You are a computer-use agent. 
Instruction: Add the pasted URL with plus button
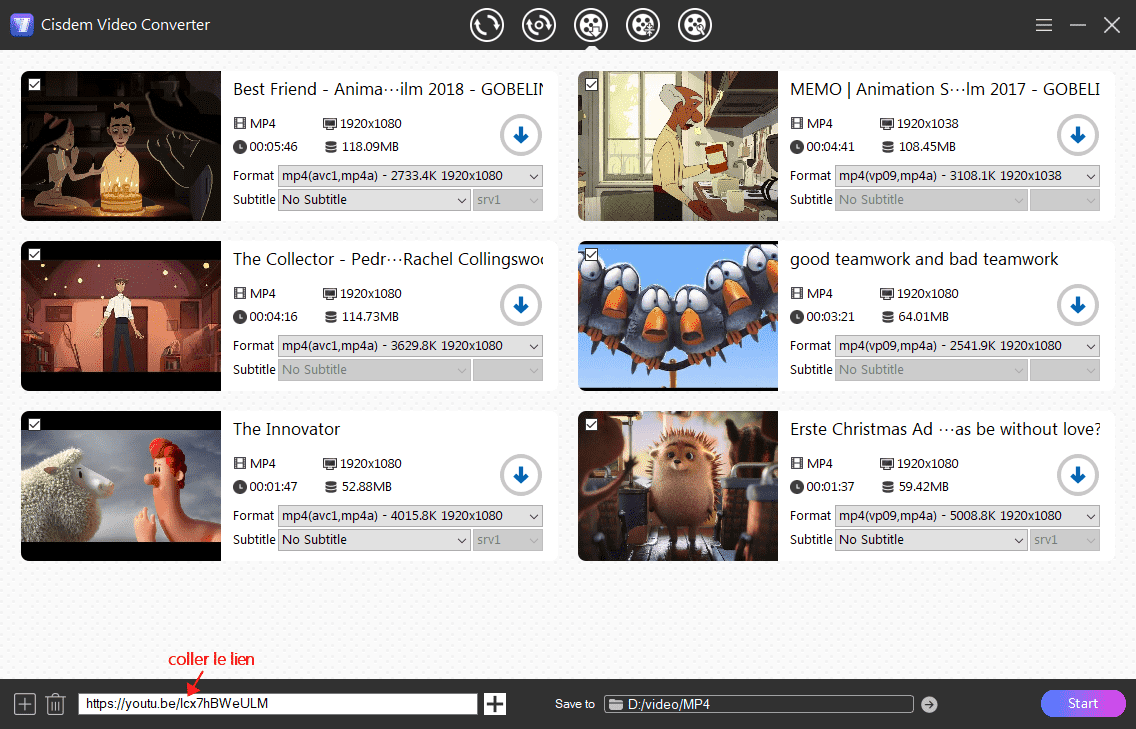point(495,704)
